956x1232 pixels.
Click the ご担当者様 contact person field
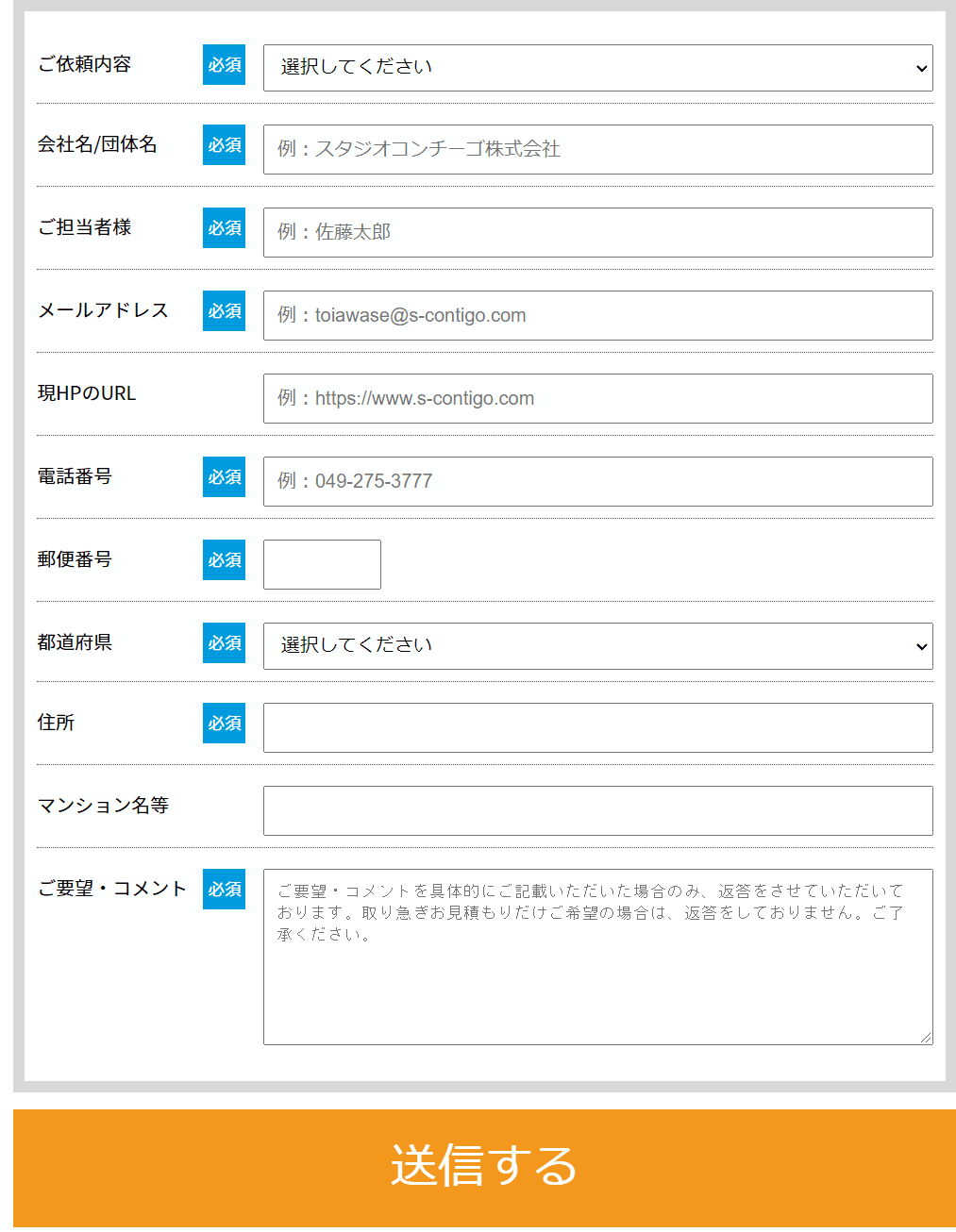click(x=597, y=232)
